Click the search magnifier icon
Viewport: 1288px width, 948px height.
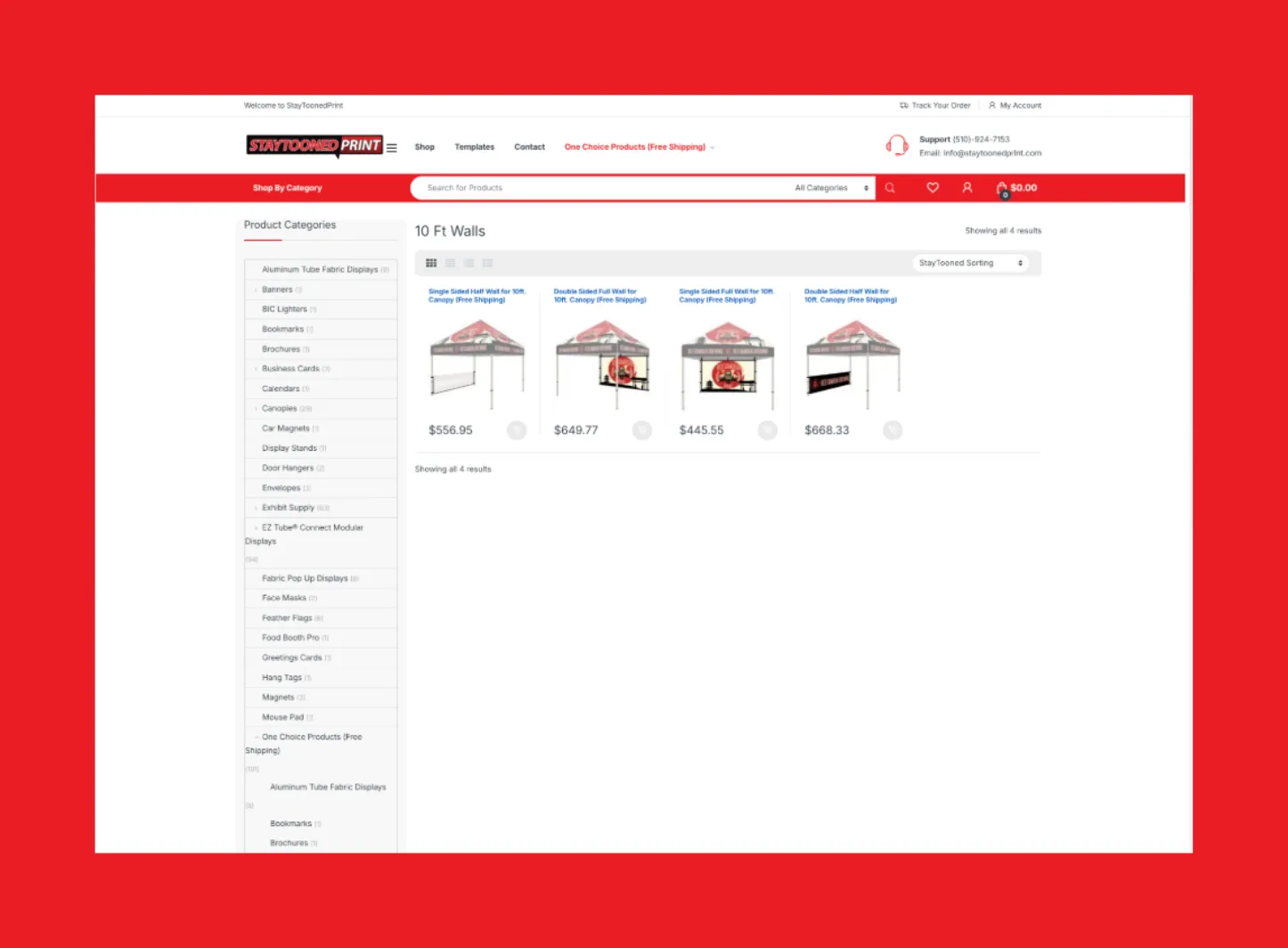coord(889,188)
